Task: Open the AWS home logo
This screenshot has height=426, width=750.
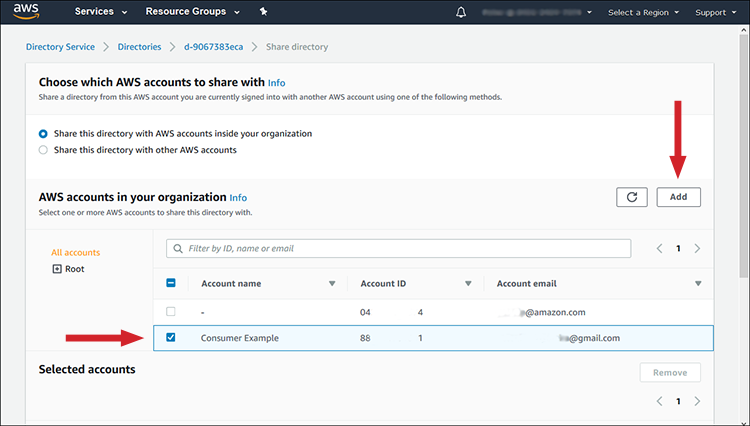Action: pyautogui.click(x=26, y=11)
